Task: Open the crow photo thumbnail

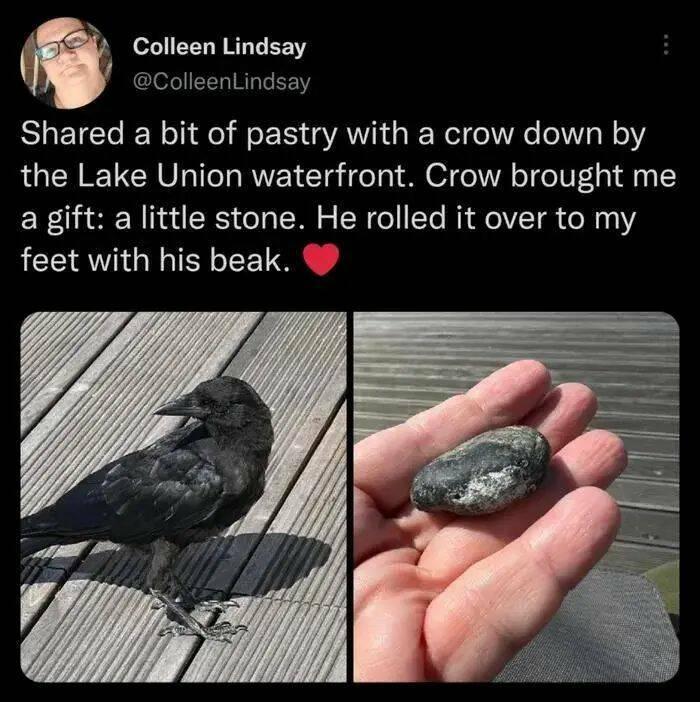Action: (x=184, y=497)
